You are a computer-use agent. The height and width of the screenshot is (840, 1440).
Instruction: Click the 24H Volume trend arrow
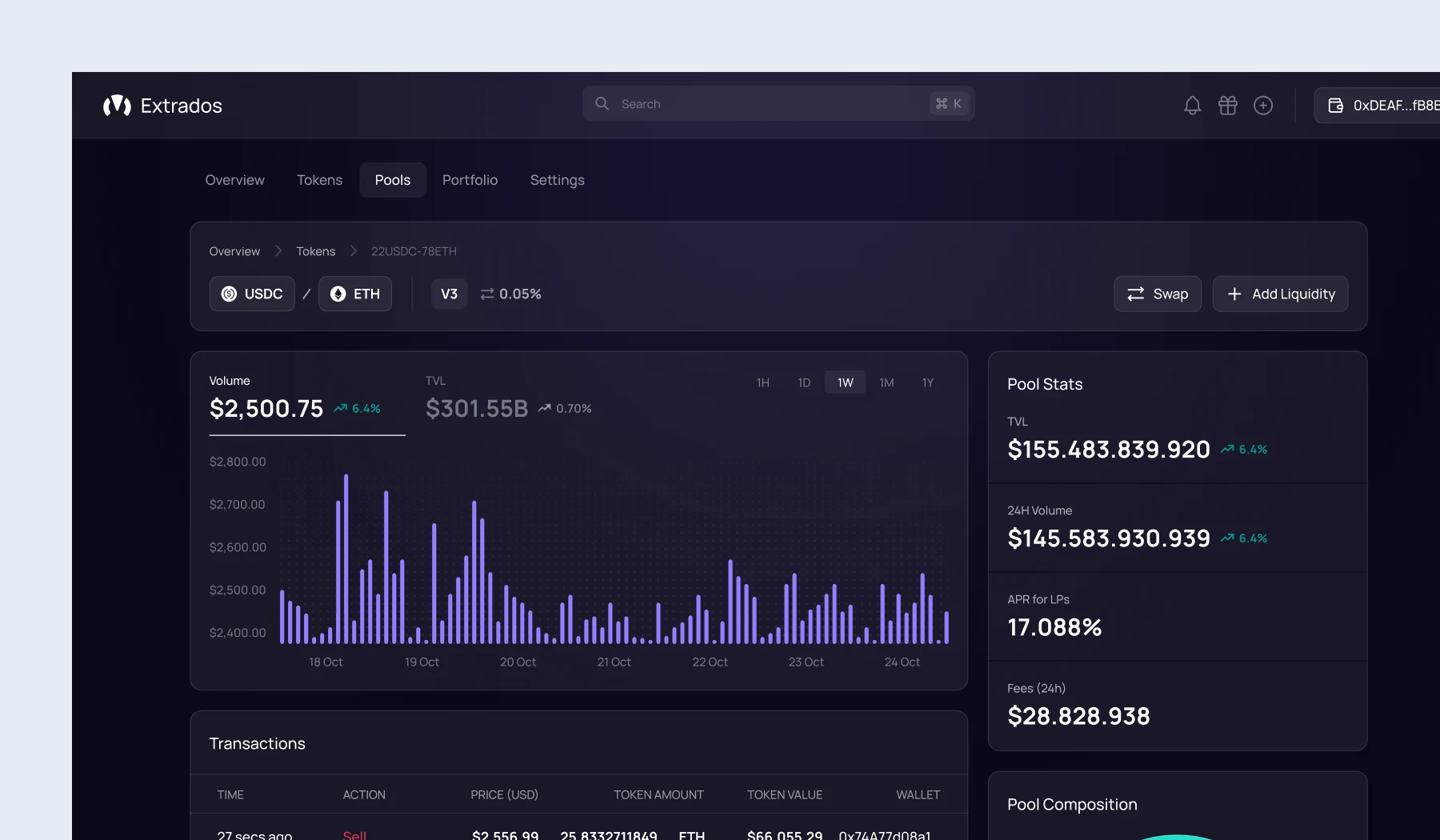[1227, 538]
